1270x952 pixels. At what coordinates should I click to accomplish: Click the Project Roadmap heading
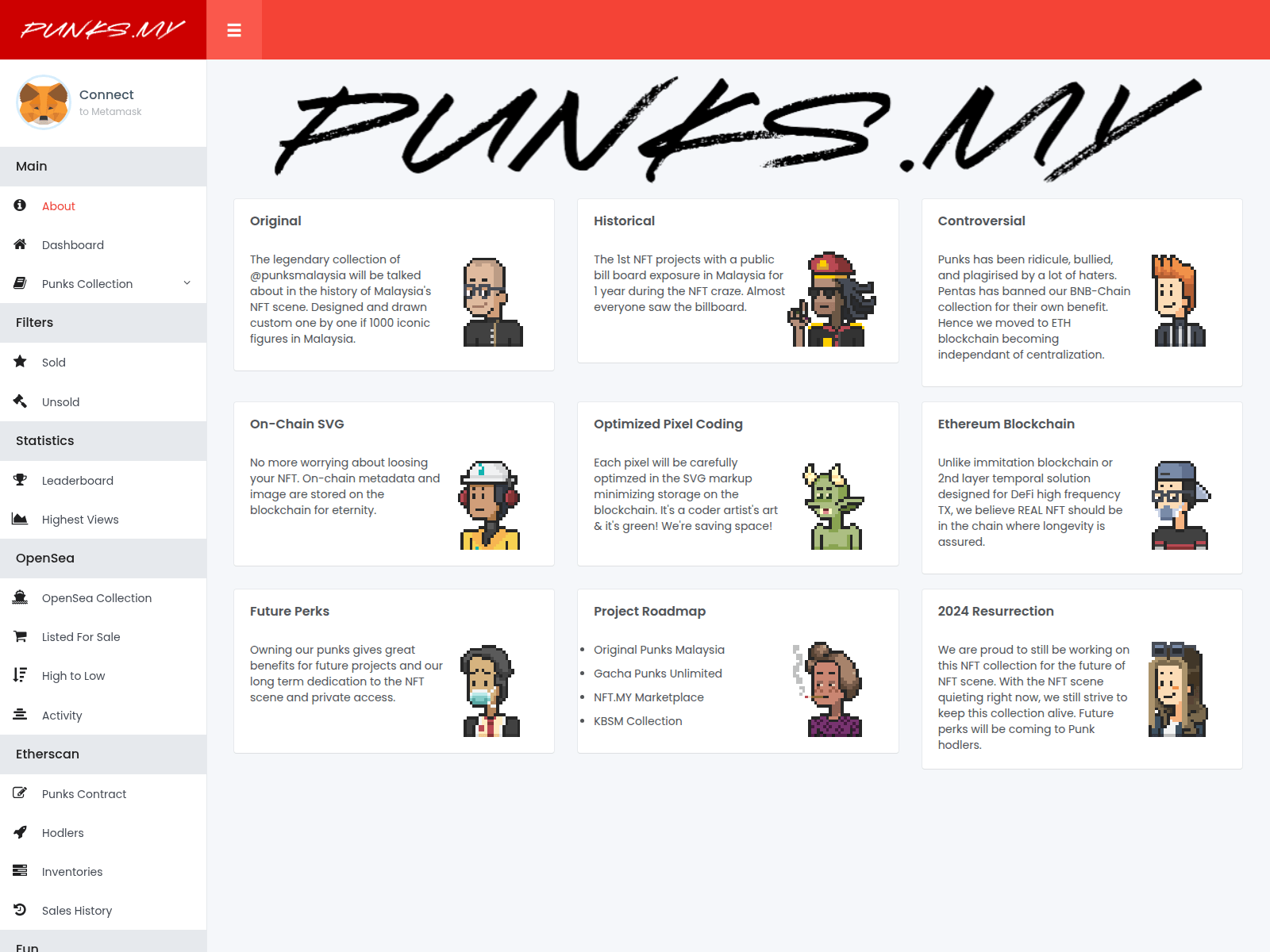649,611
